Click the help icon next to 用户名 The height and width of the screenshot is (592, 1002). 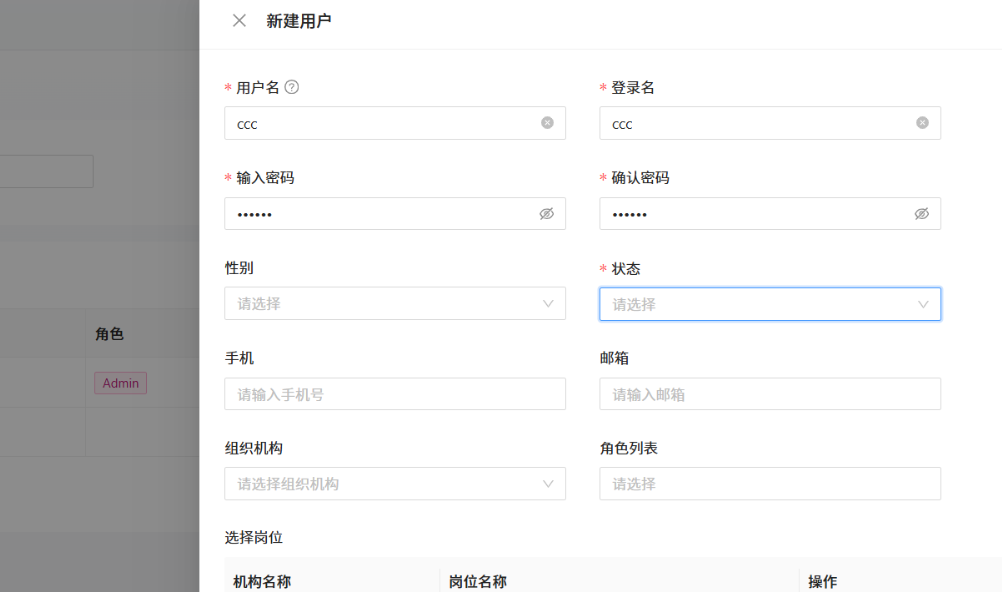(x=291, y=87)
